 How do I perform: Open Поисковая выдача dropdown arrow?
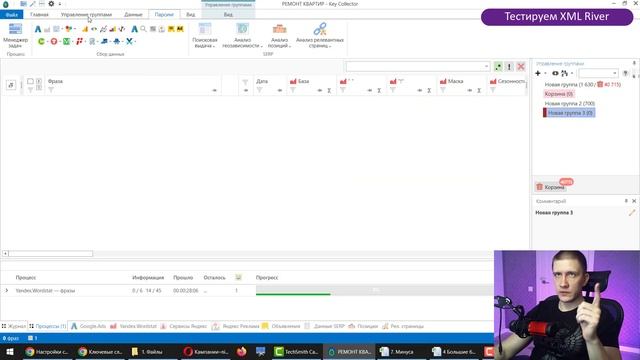click(213, 47)
